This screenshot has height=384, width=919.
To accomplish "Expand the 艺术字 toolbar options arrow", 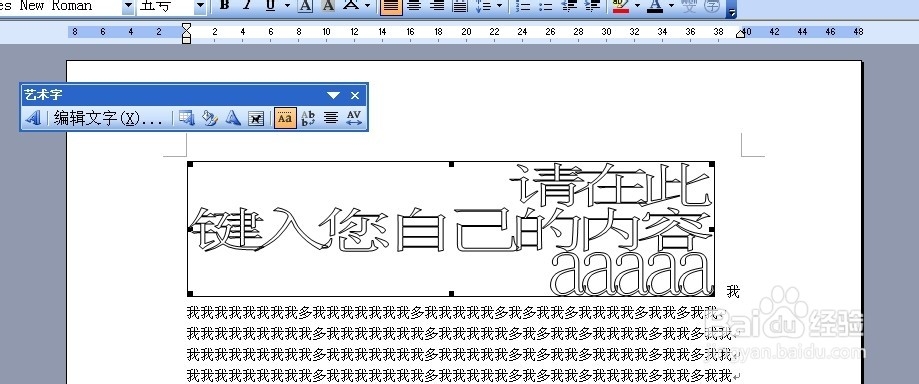I will (333, 95).
